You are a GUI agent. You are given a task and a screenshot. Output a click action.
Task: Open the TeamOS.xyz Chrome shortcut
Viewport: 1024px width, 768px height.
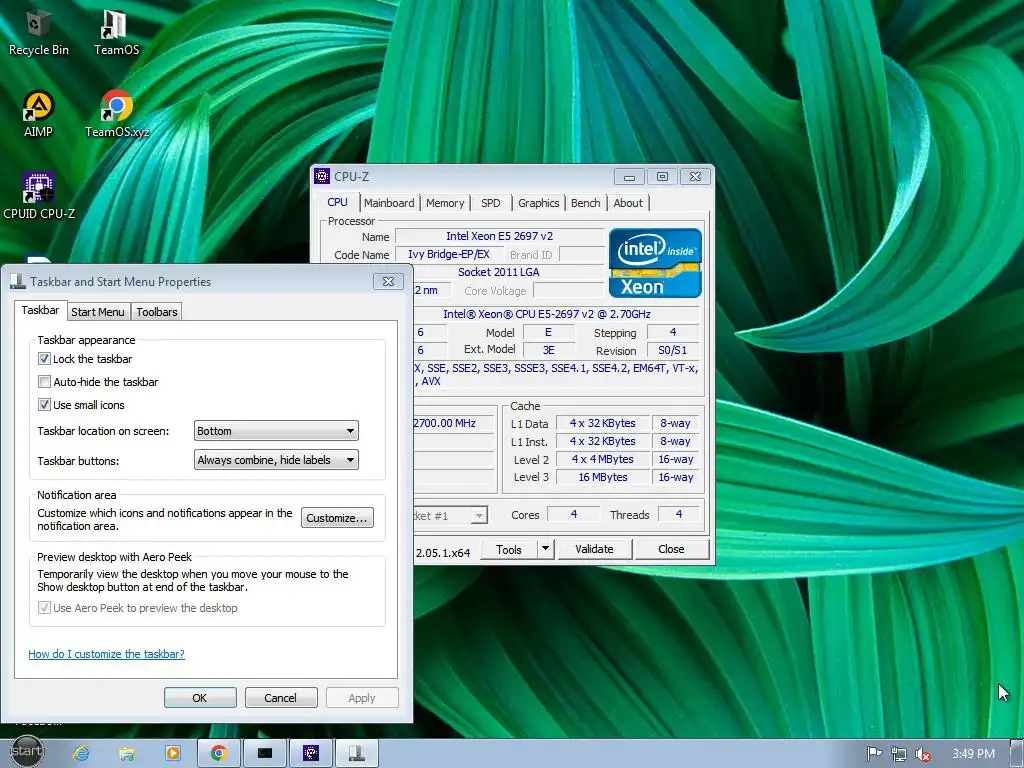pos(117,114)
